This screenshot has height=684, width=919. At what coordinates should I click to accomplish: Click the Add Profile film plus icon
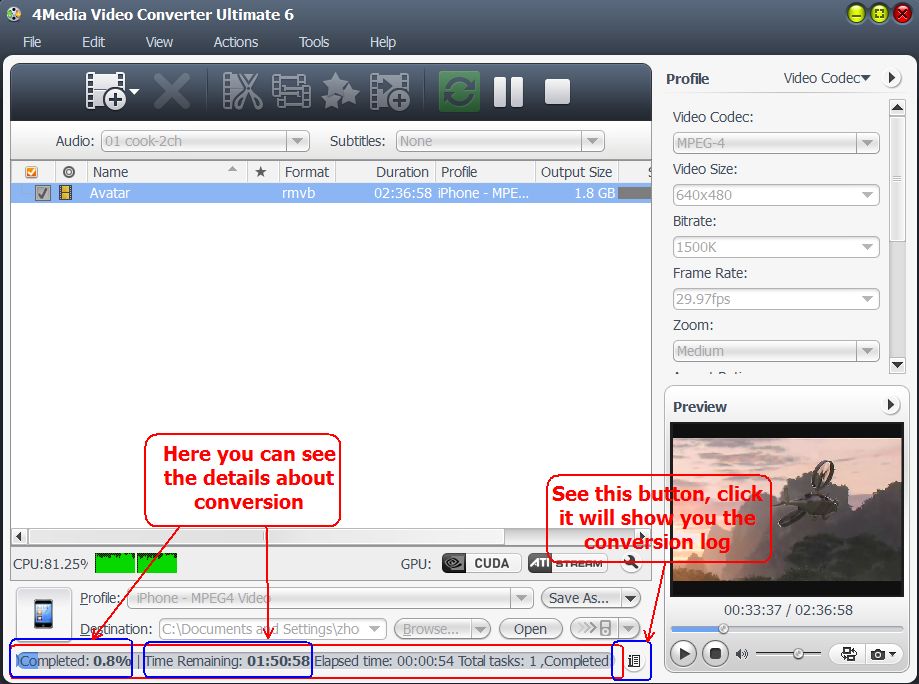tap(390, 91)
